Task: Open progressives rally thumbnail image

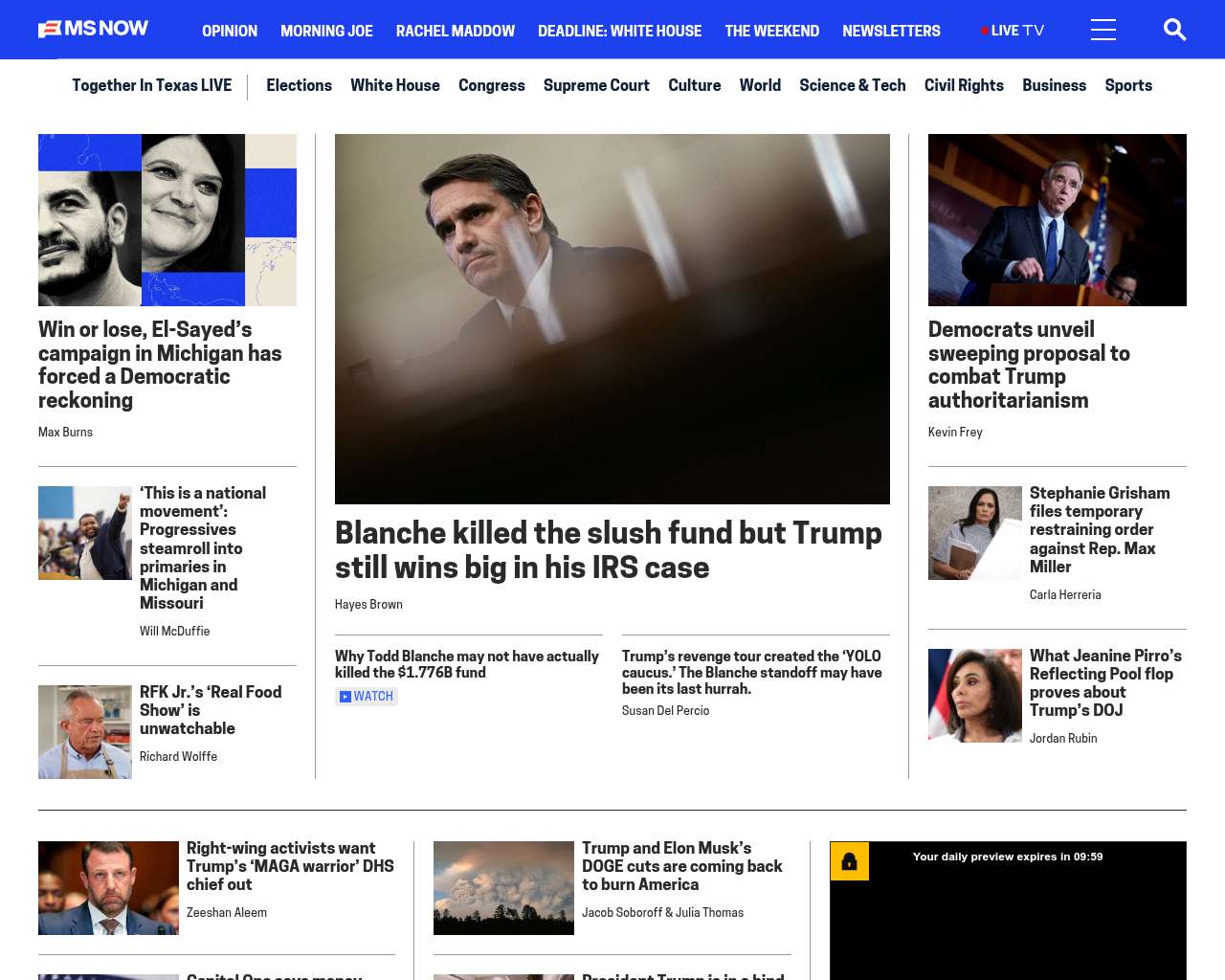Action: [85, 533]
